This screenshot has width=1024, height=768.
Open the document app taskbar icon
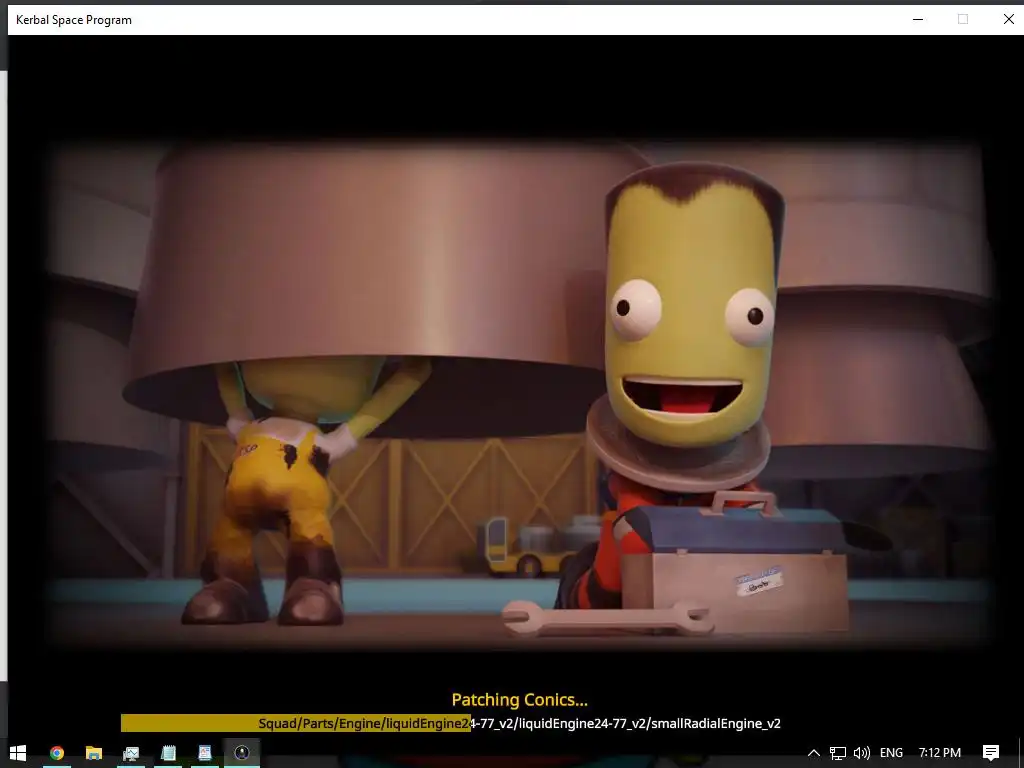pos(205,753)
